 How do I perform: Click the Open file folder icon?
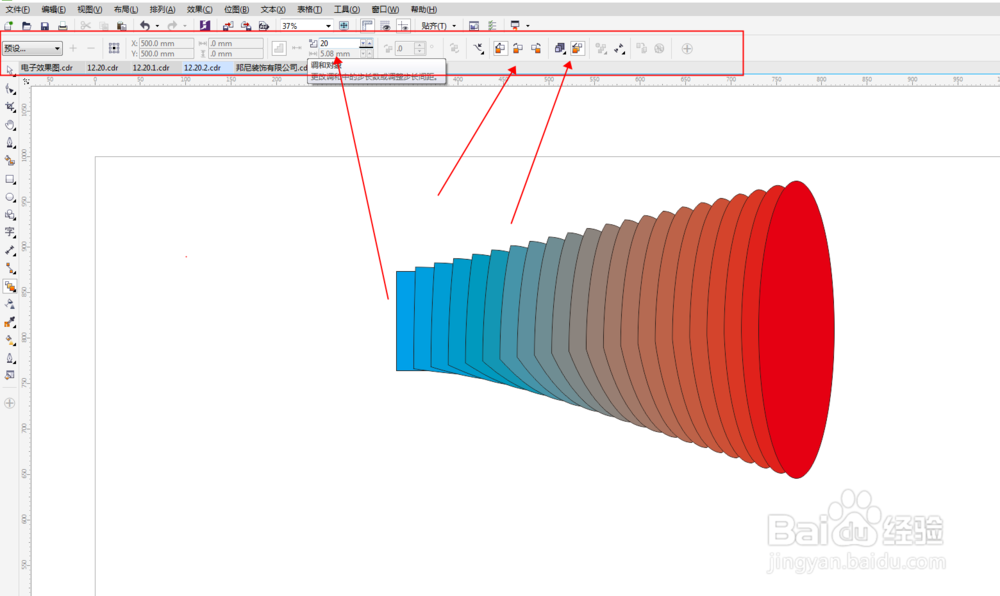coord(27,25)
